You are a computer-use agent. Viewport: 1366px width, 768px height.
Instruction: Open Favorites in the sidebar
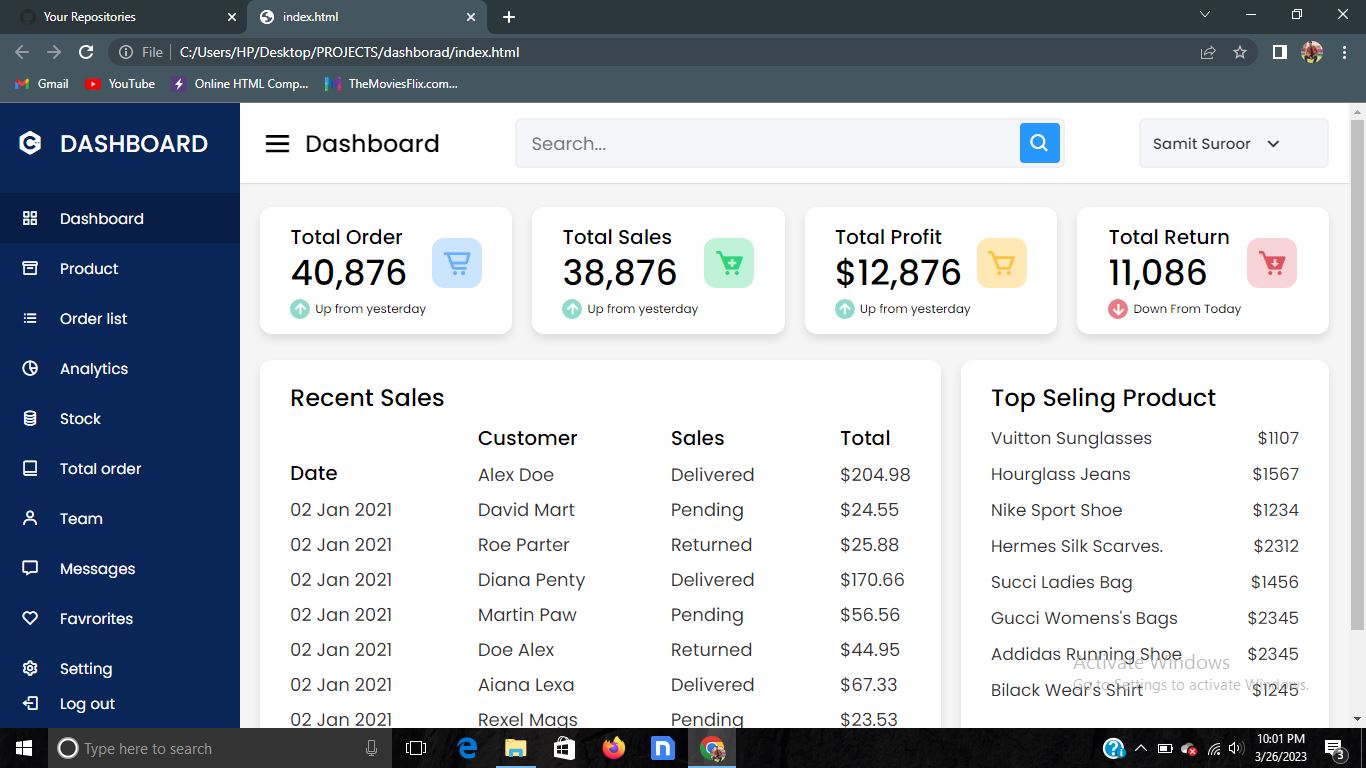pos(120,618)
